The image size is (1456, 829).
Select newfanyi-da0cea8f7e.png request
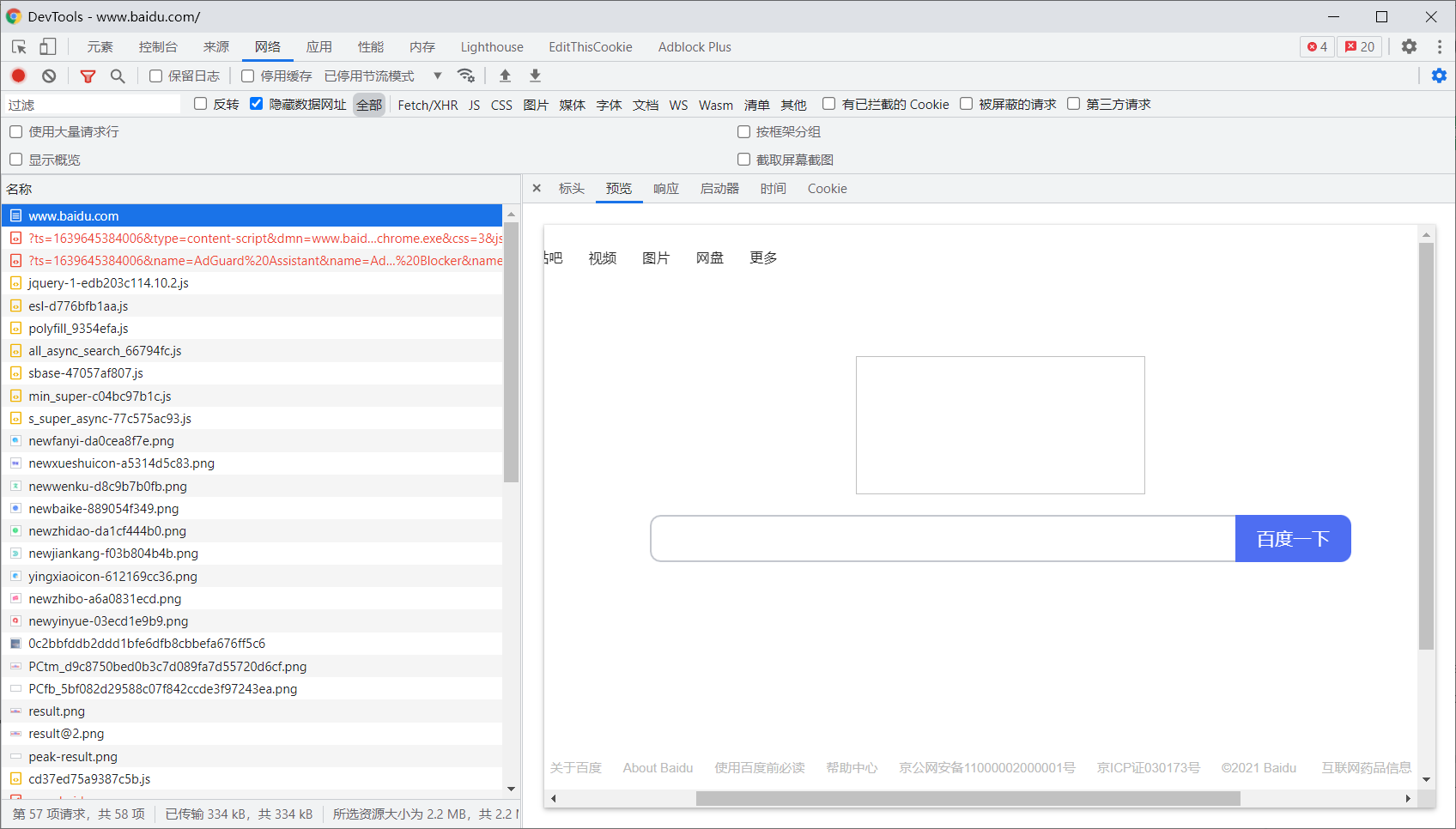(x=252, y=441)
